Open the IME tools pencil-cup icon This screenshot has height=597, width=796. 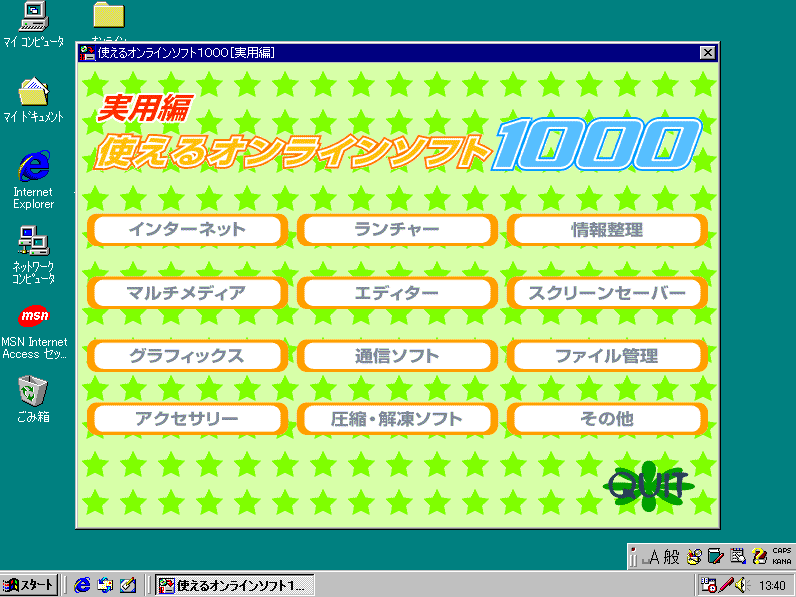pos(694,557)
